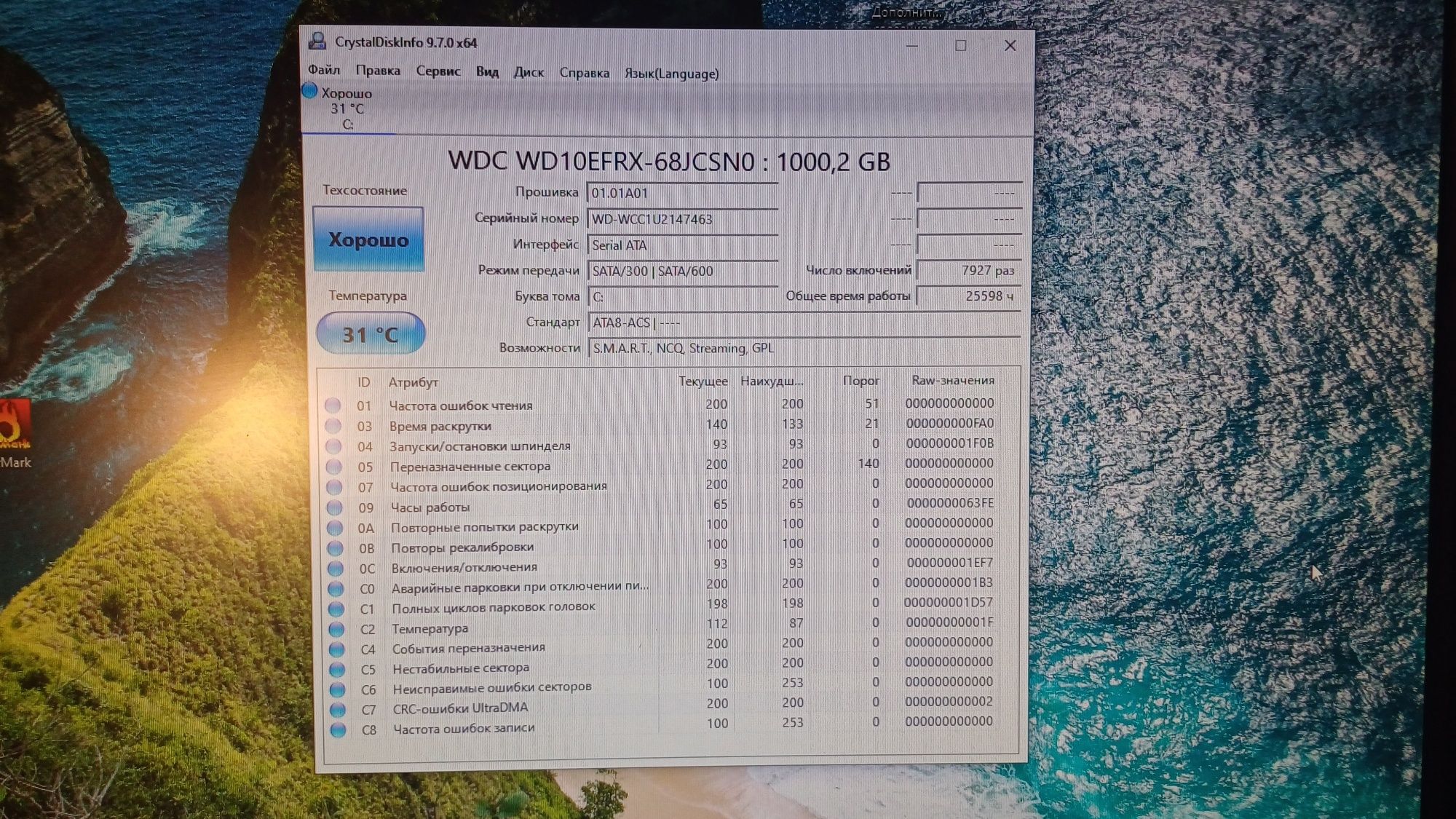The height and width of the screenshot is (819, 1456).
Task: Click the status dot for attribute C2
Action: [336, 629]
